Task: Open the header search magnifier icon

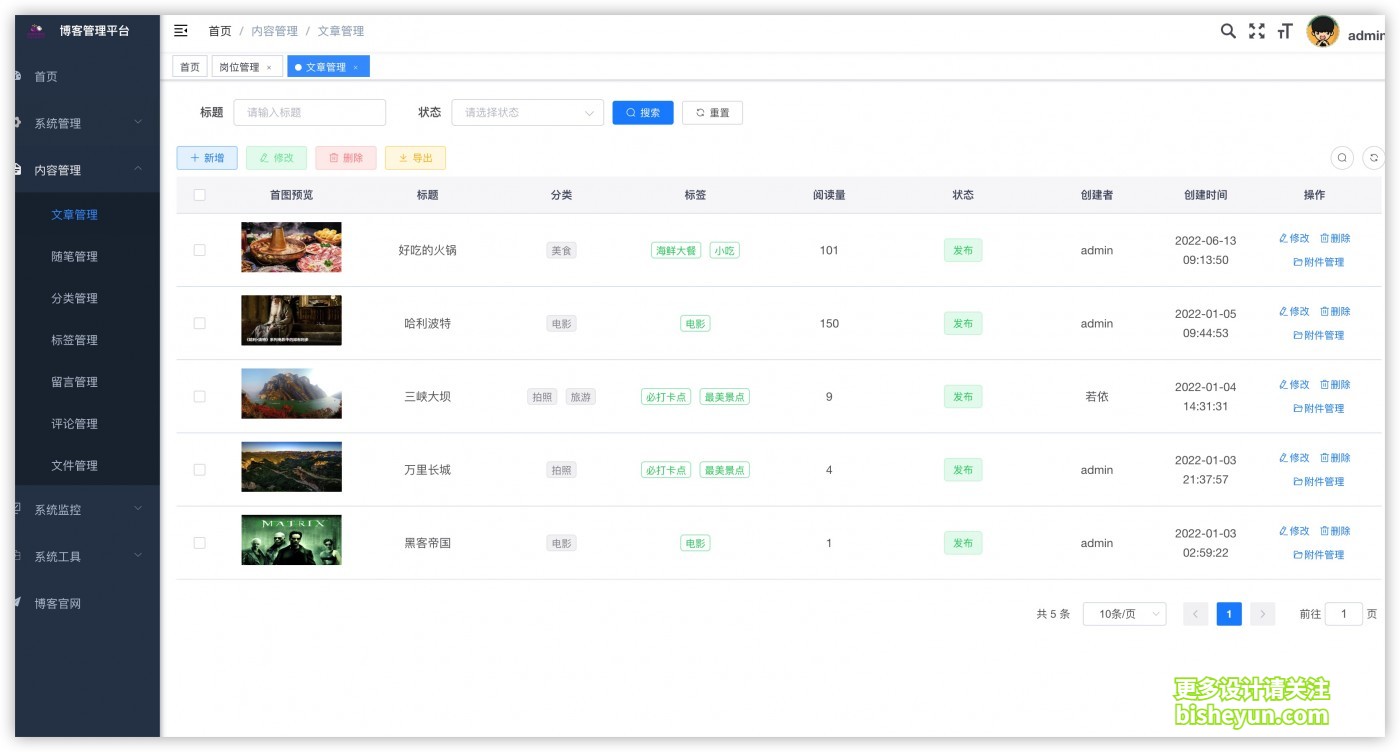Action: (1228, 31)
